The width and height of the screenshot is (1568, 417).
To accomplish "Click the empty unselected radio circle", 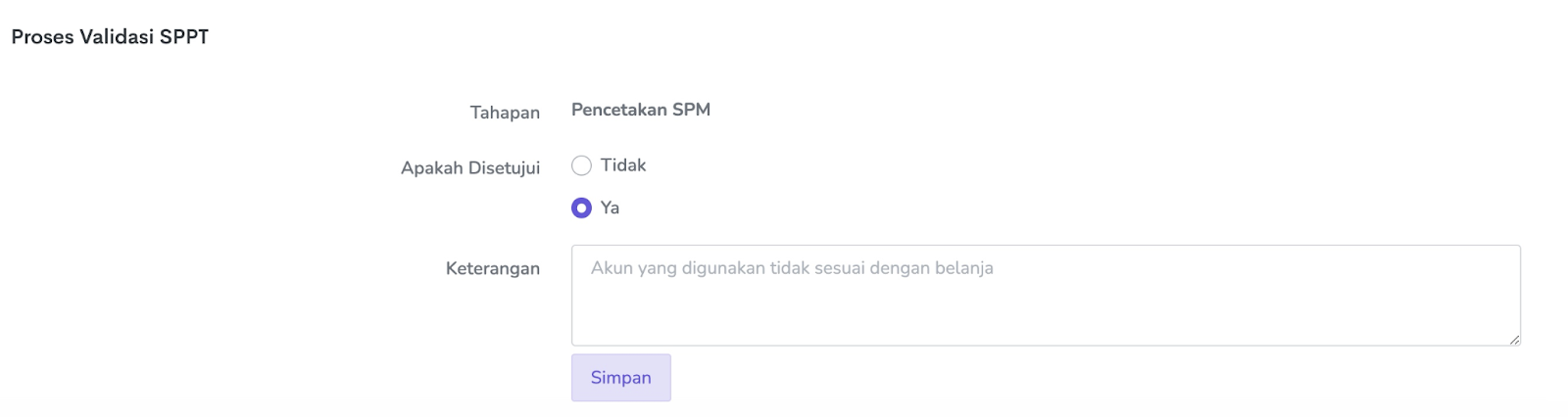I will click(x=581, y=165).
